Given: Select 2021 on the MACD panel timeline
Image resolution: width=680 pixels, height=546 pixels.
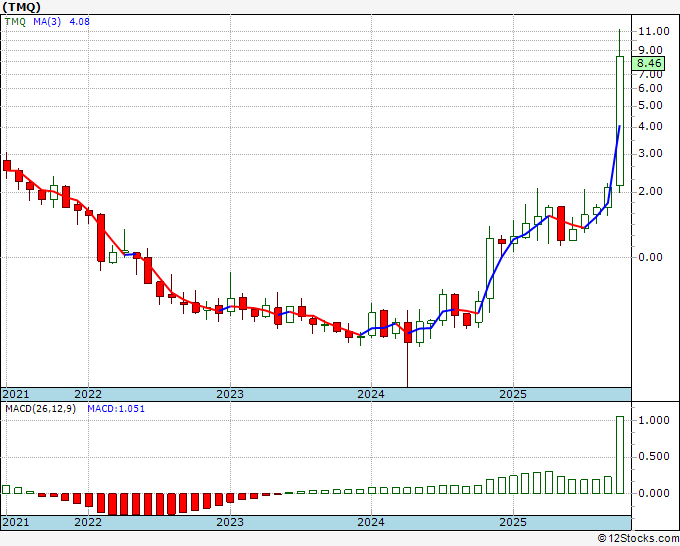Looking at the screenshot, I should [16, 522].
